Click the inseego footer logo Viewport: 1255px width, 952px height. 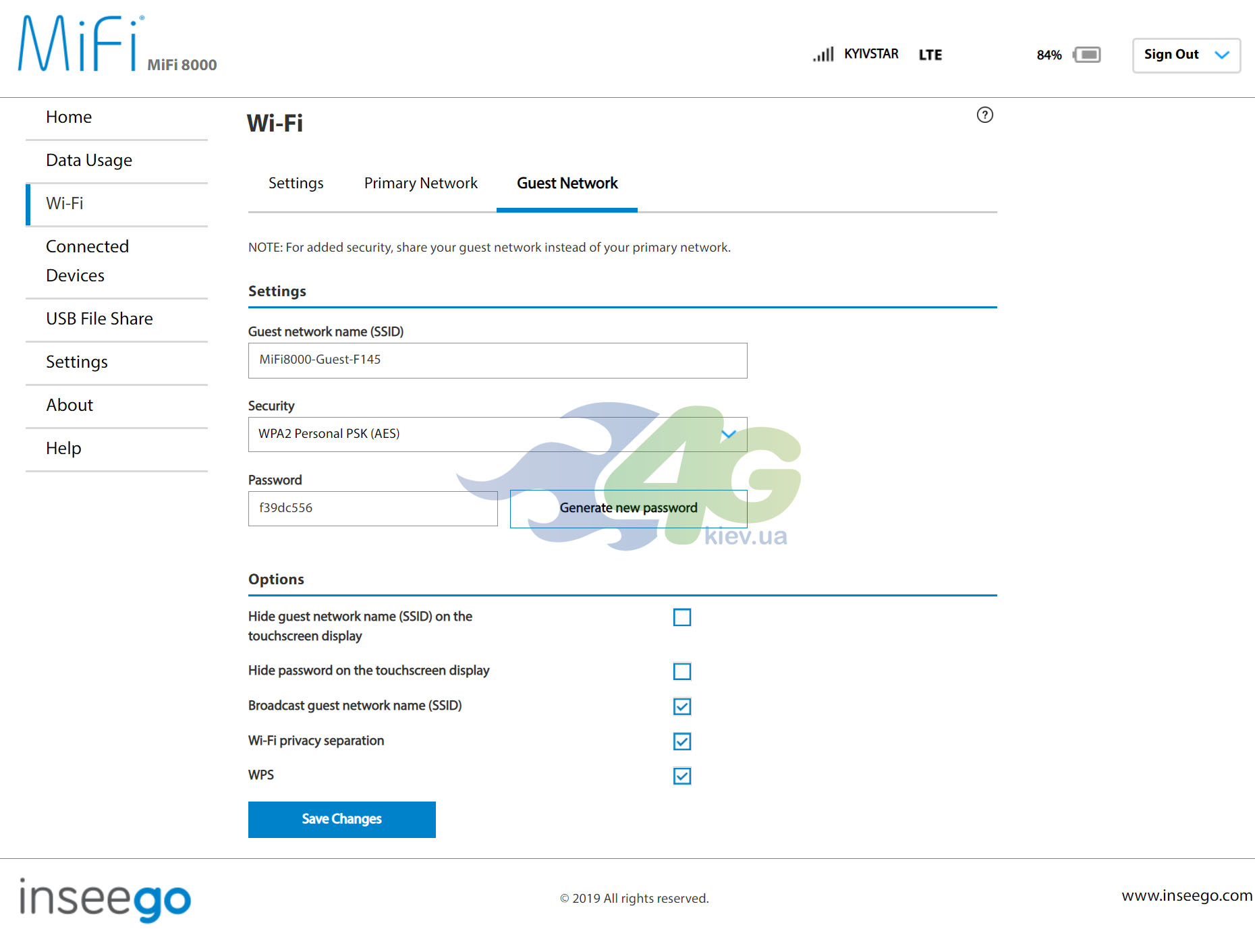105,899
